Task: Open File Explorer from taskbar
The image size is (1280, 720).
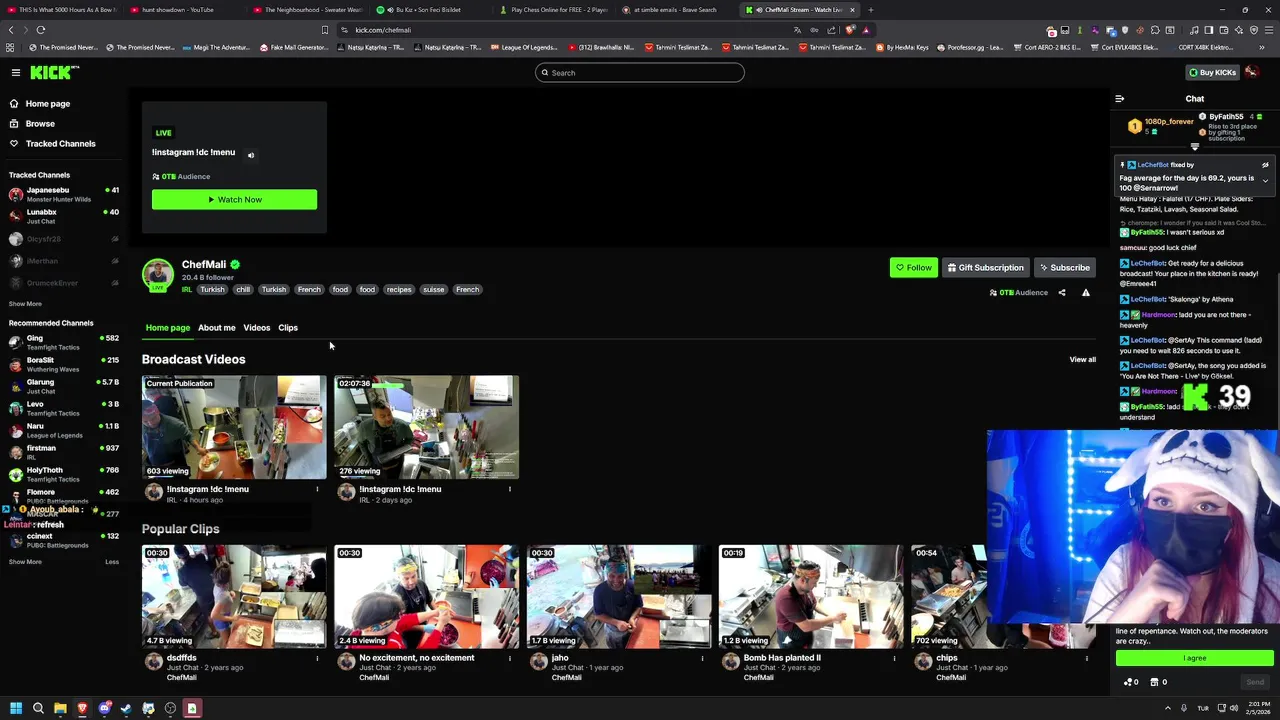Action: [x=60, y=709]
